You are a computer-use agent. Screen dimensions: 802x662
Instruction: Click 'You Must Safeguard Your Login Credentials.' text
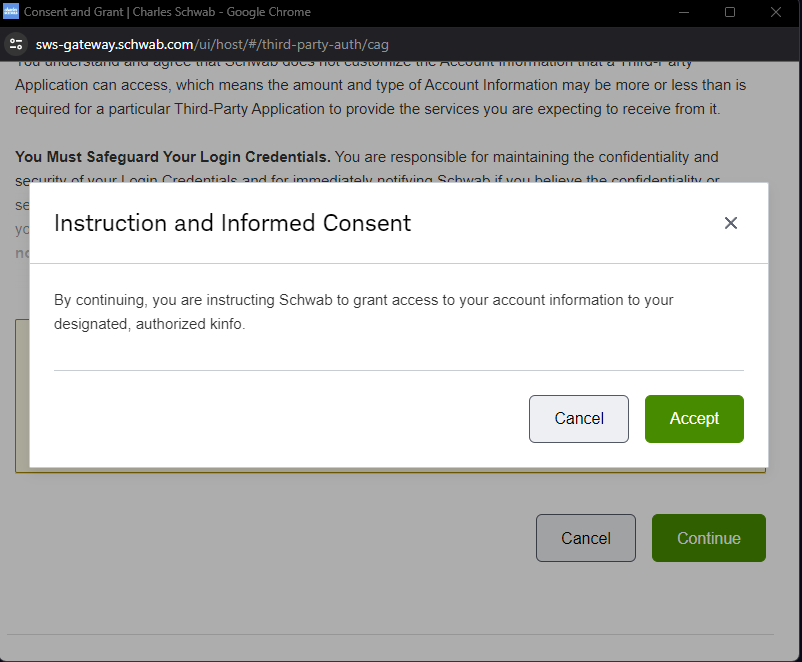[x=173, y=157]
